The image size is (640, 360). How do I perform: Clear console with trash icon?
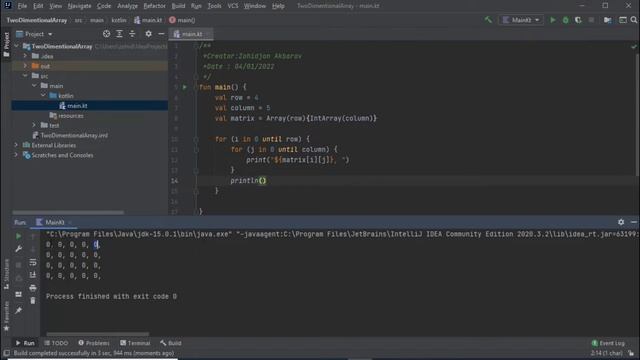coord(33,300)
